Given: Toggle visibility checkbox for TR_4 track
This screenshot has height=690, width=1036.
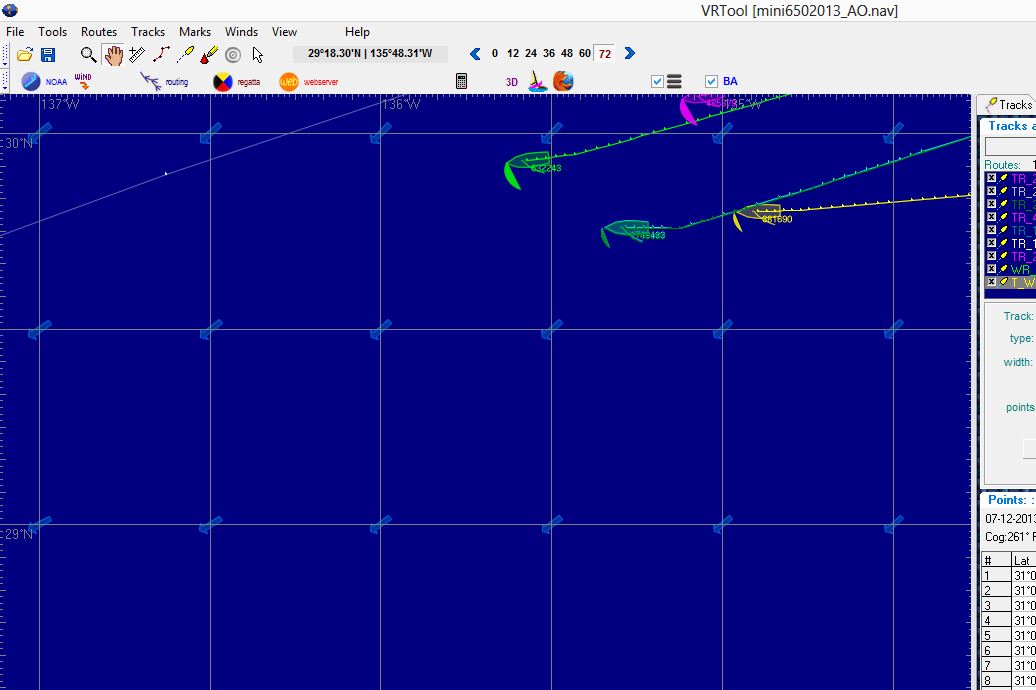Looking at the screenshot, I should 991,217.
